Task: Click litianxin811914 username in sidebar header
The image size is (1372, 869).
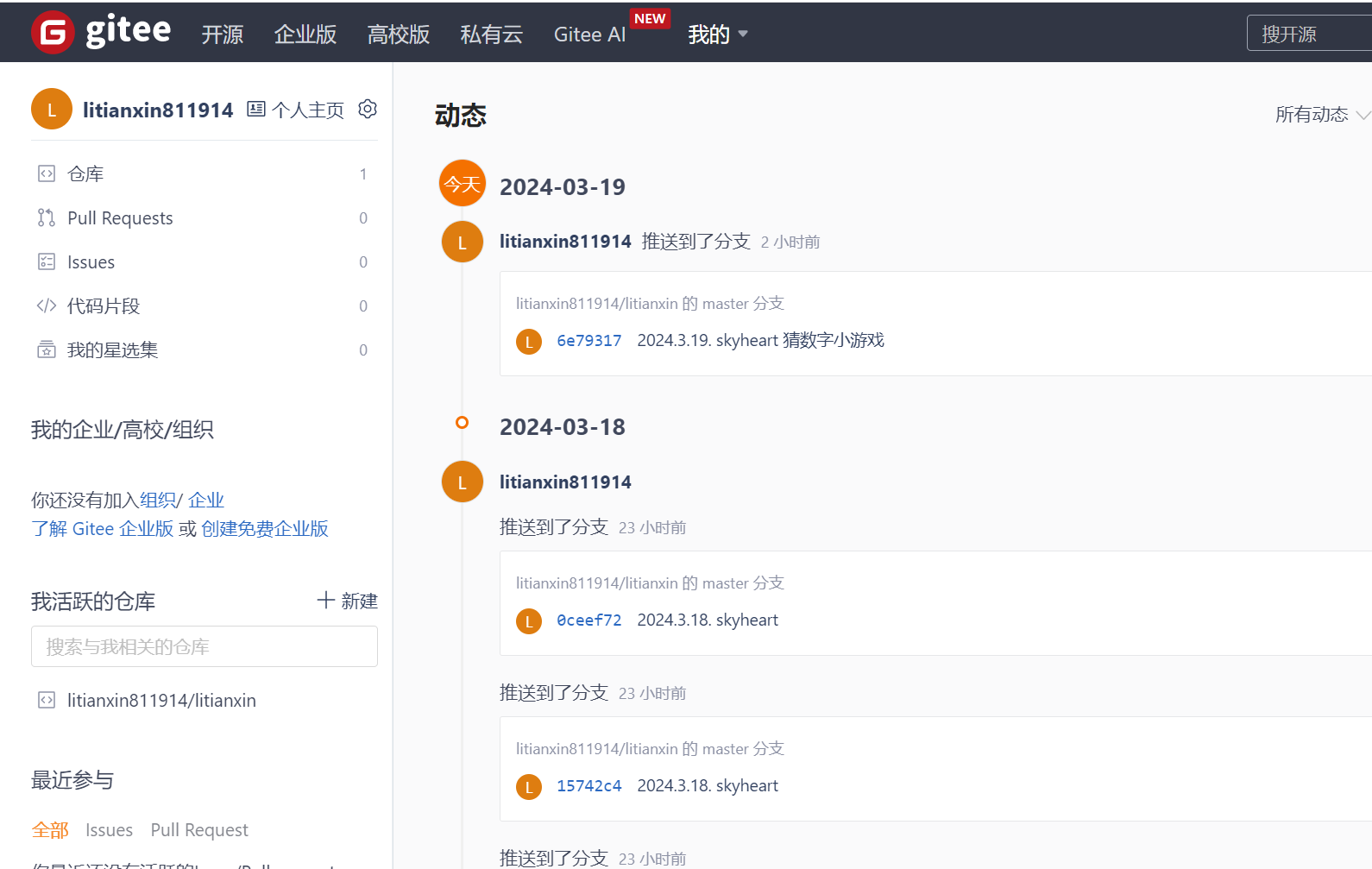Action: (158, 110)
